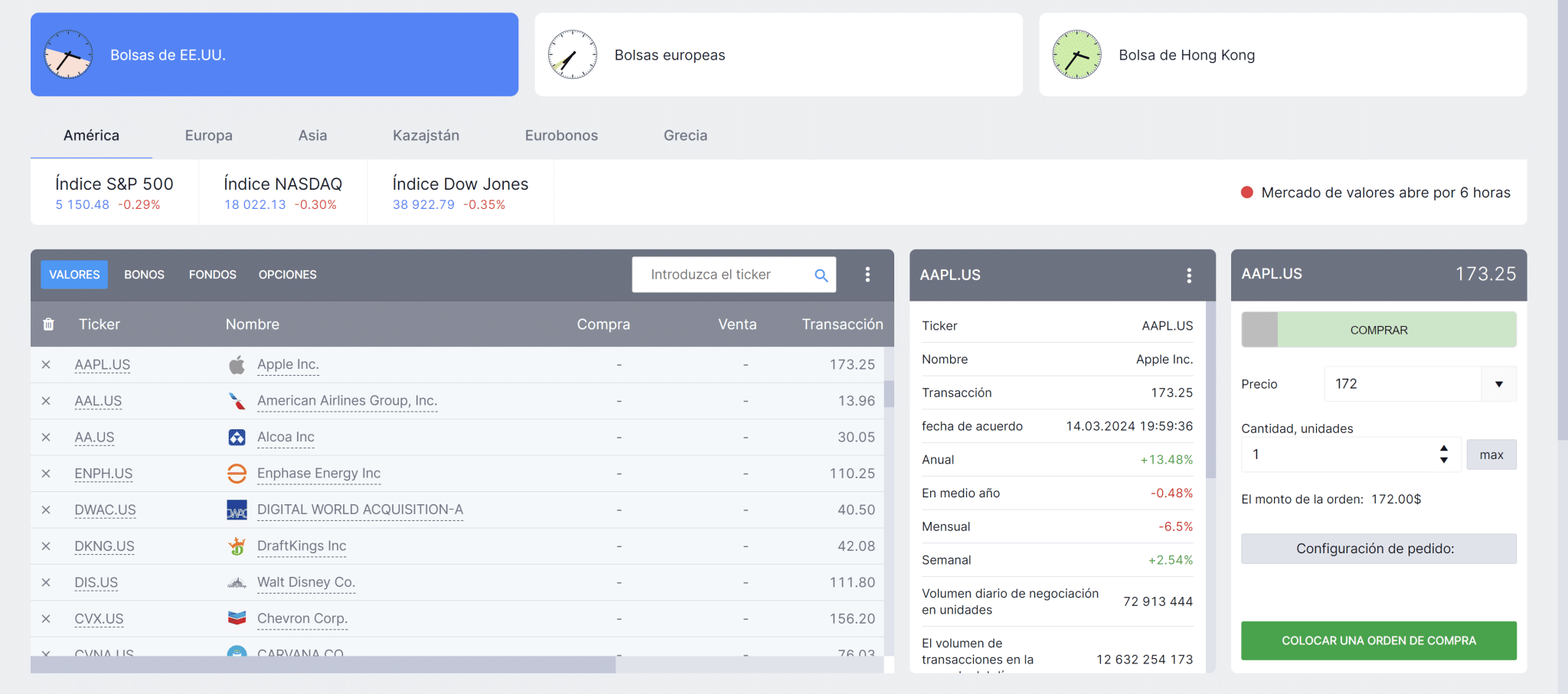Expand Configuración de pedido section
Viewport: 1568px width, 694px height.
click(1379, 549)
